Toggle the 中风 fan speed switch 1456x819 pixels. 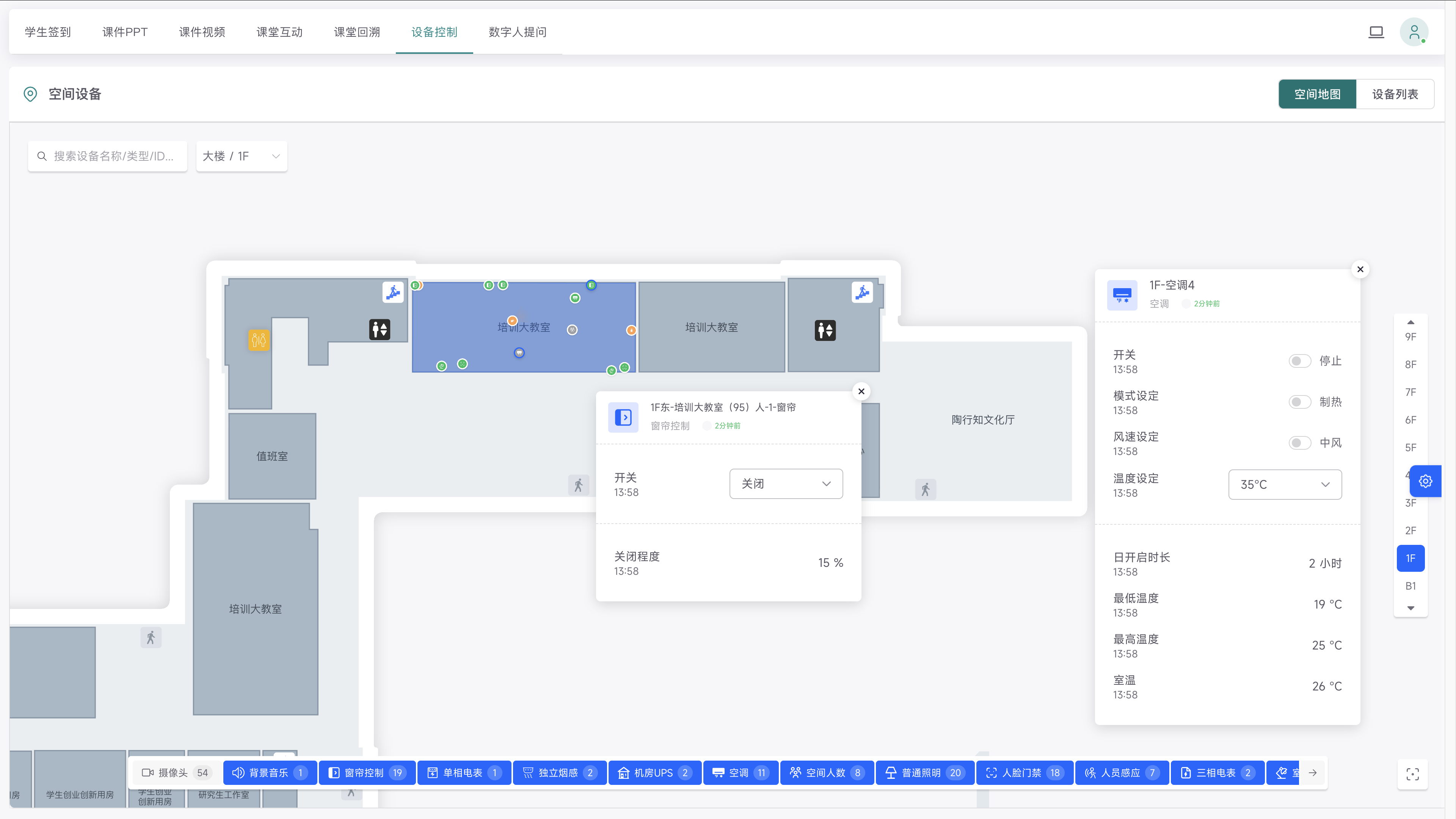click(x=1300, y=442)
